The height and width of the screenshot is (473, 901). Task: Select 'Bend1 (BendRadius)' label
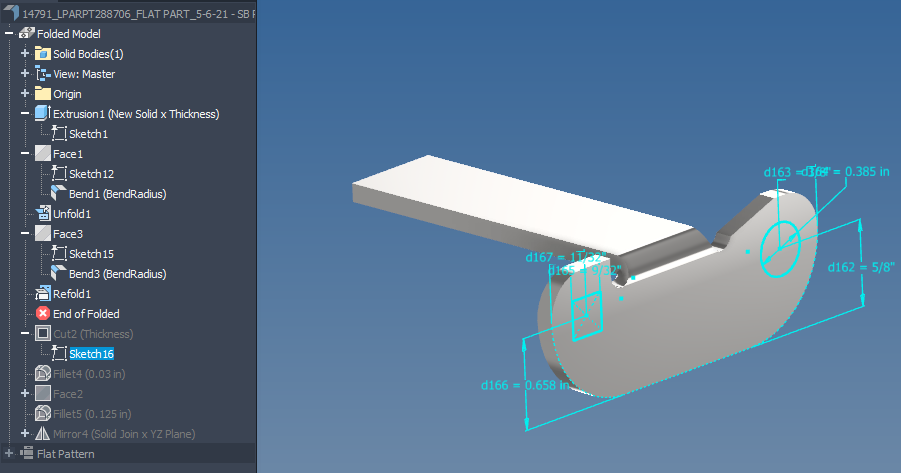(x=118, y=194)
